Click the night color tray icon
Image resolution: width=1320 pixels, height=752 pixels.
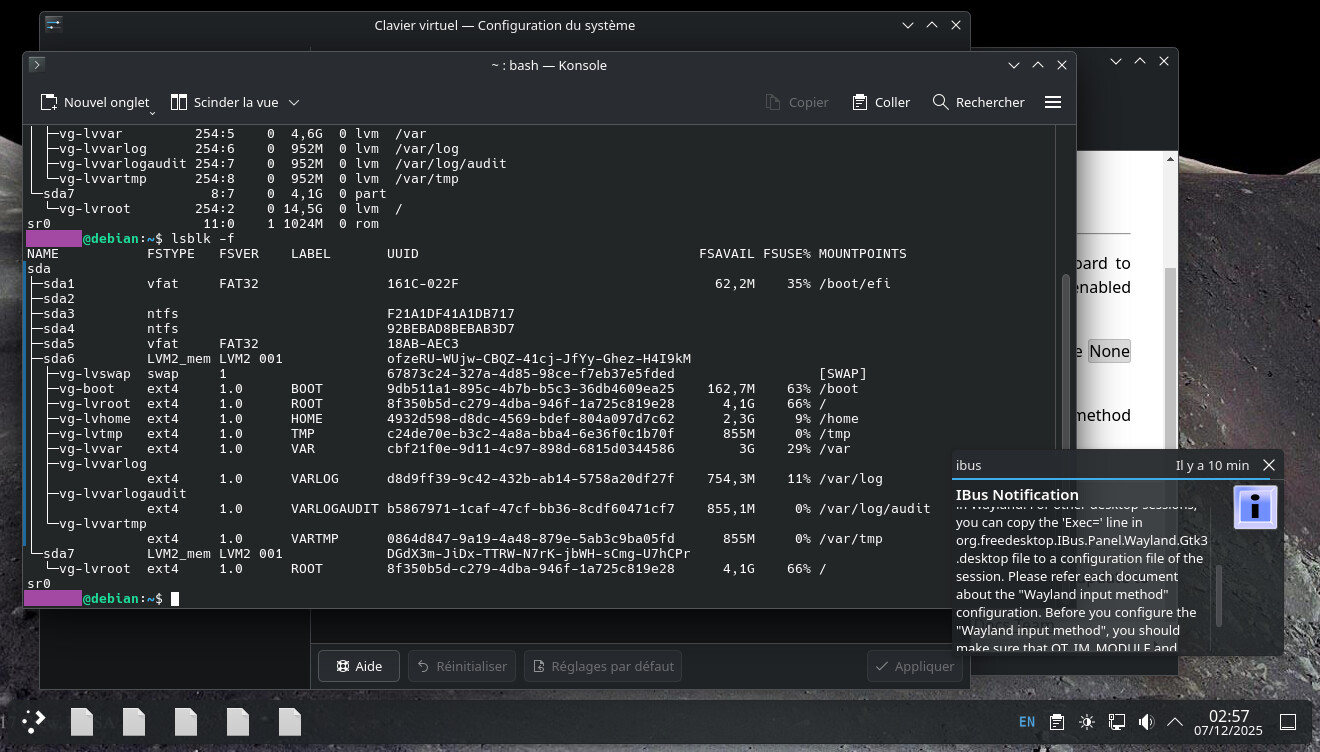tap(1086, 721)
